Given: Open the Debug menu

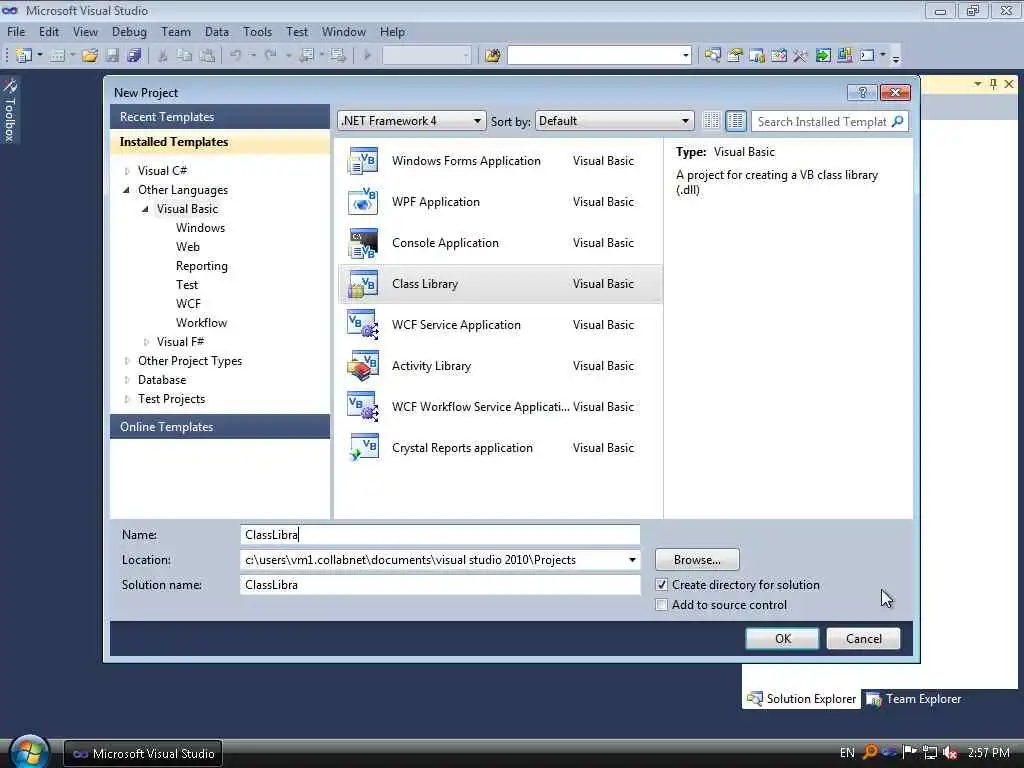Looking at the screenshot, I should pos(129,31).
